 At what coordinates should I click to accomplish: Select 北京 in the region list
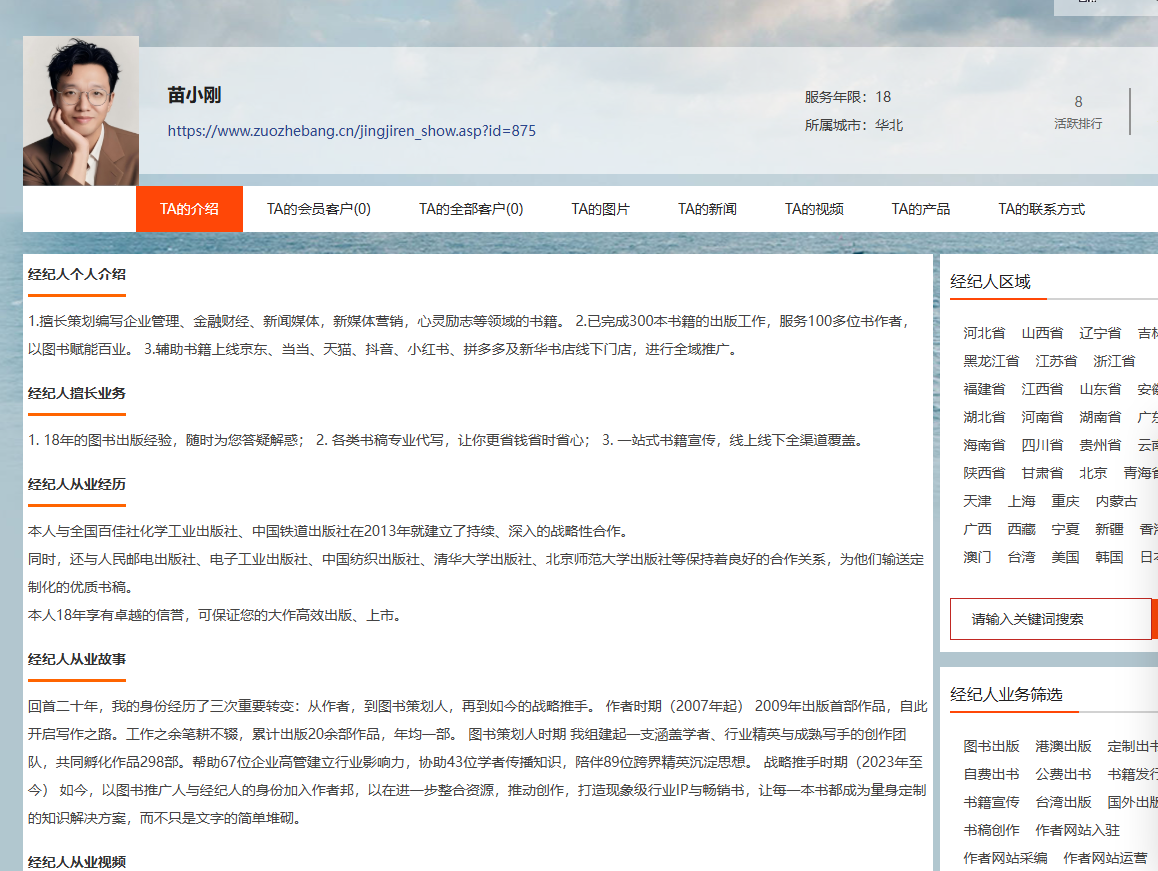tap(1093, 473)
